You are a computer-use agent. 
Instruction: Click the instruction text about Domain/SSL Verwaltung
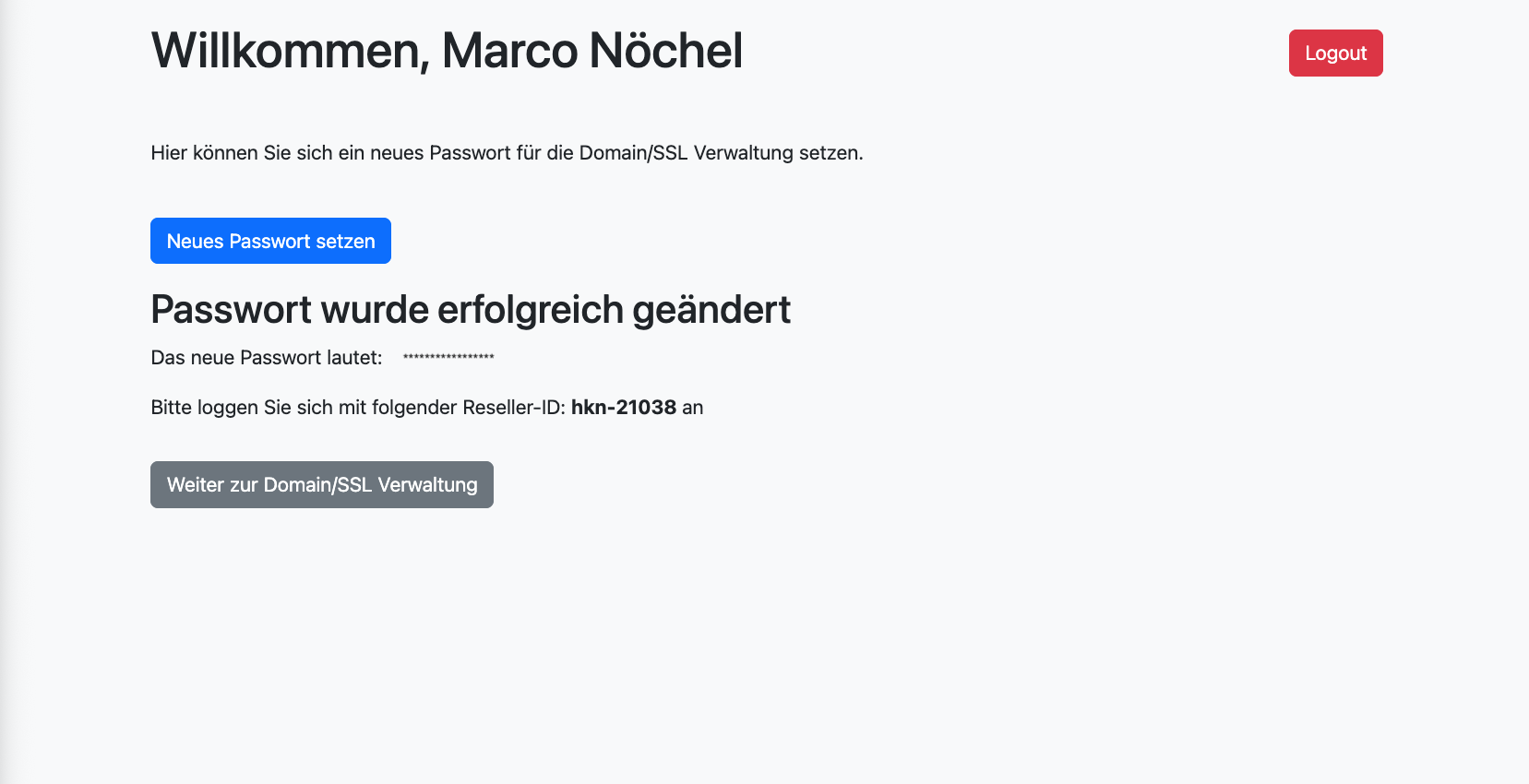[508, 152]
